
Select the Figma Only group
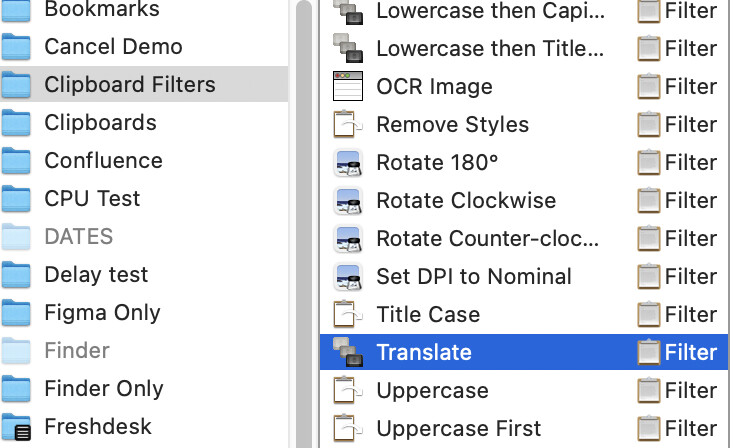pyautogui.click(x=144, y=312)
